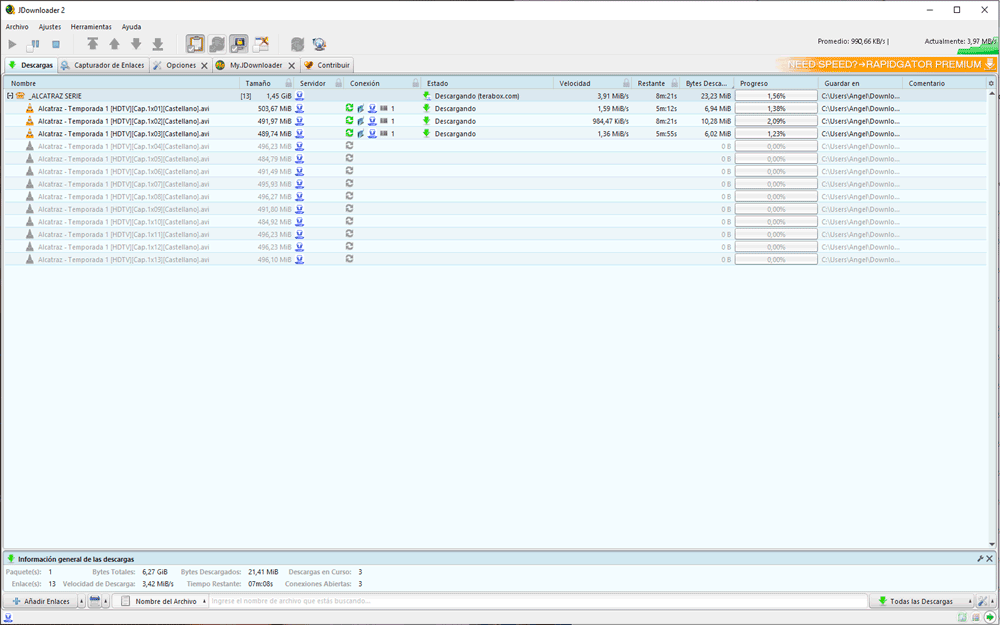Toggle automatic reconnect in the toolbar

(217, 44)
